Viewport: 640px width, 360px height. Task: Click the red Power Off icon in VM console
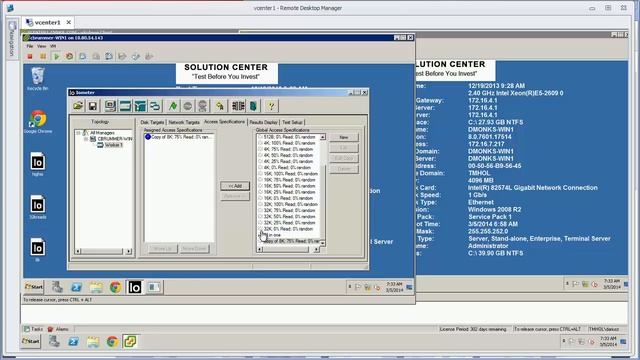(30, 56)
